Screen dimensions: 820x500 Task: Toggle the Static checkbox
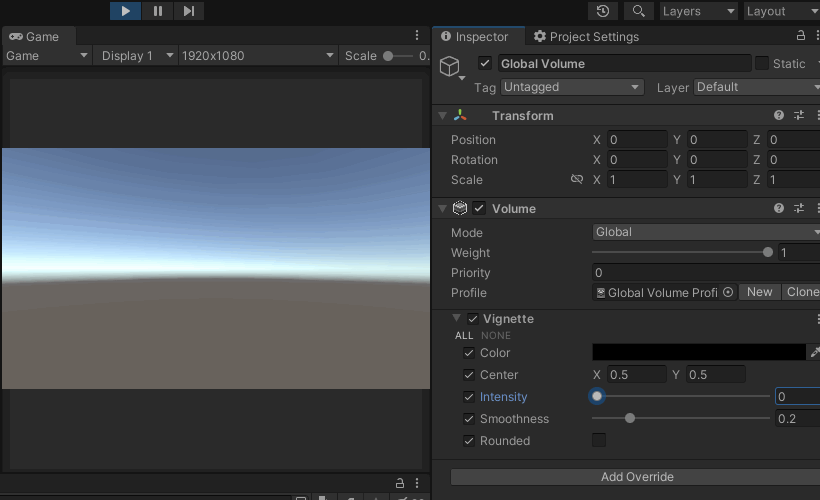(762, 64)
